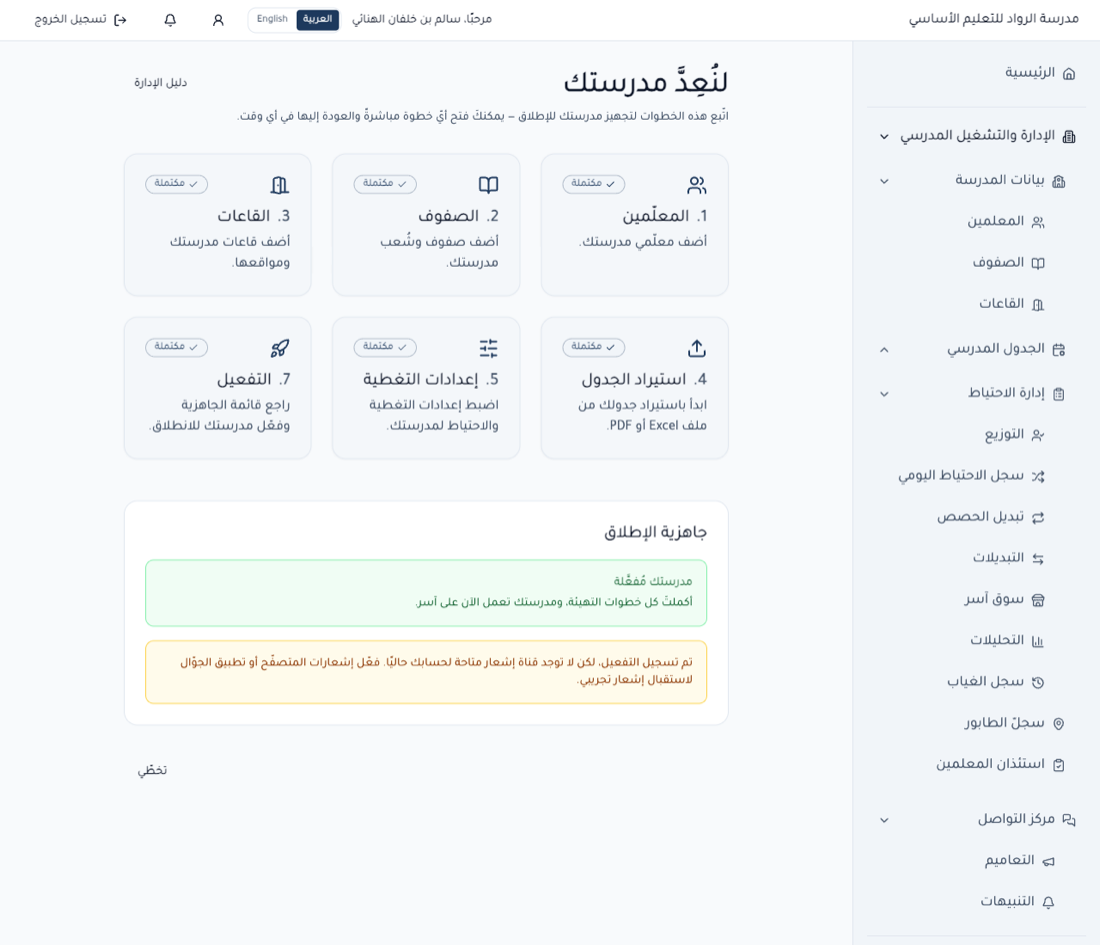Open the 4. استيراد الجدول step card title
The width and height of the screenshot is (1100, 945).
[x=644, y=380]
